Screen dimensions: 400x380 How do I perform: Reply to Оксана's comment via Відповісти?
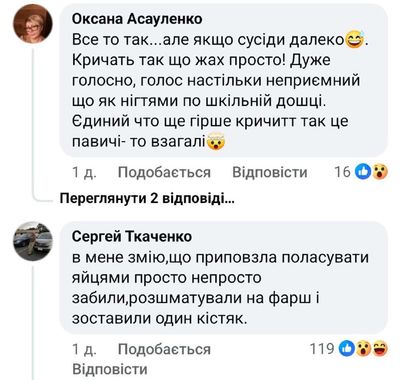pyautogui.click(x=270, y=172)
